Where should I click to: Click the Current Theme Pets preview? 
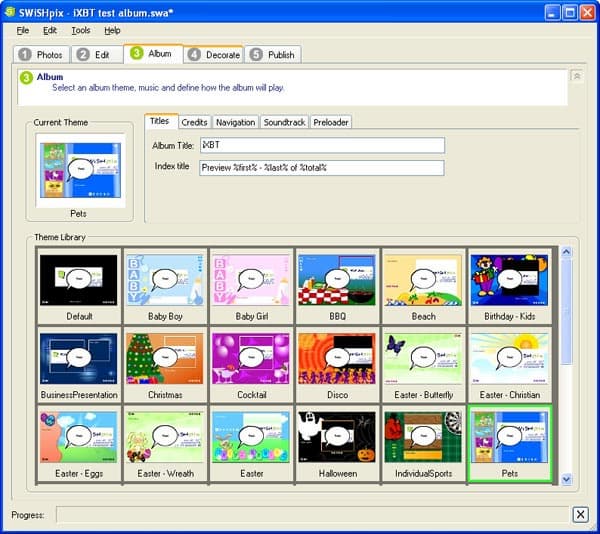click(x=80, y=171)
